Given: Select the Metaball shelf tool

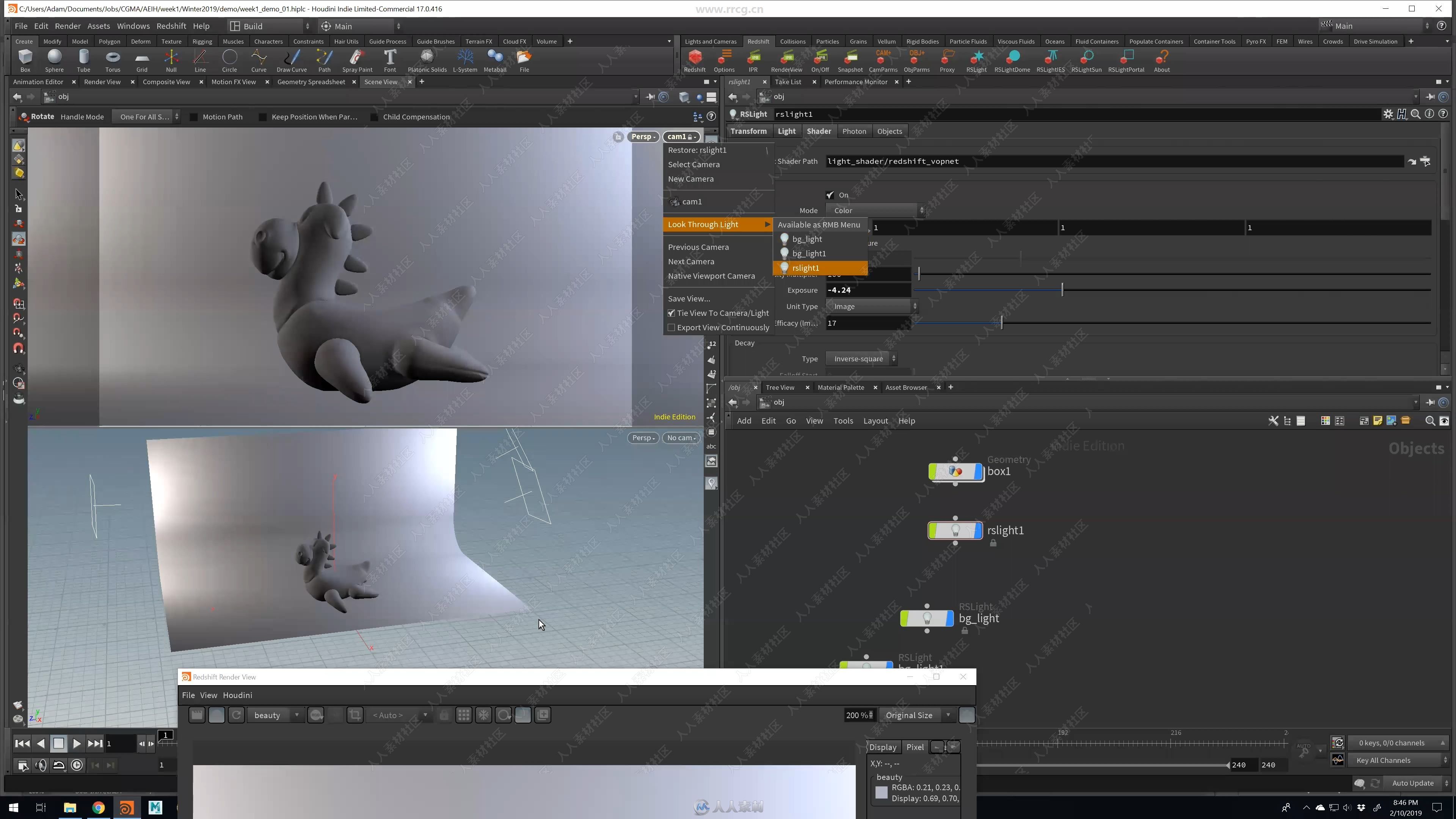Looking at the screenshot, I should (494, 61).
